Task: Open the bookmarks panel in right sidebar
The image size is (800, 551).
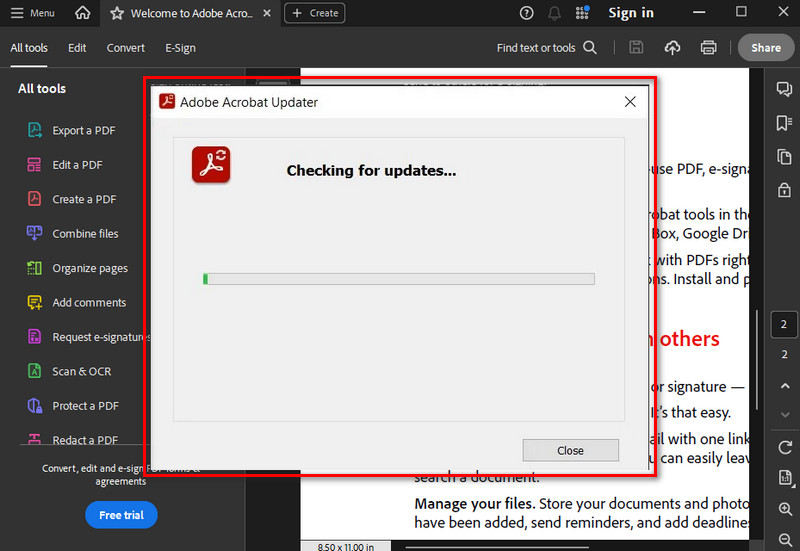Action: pos(784,123)
